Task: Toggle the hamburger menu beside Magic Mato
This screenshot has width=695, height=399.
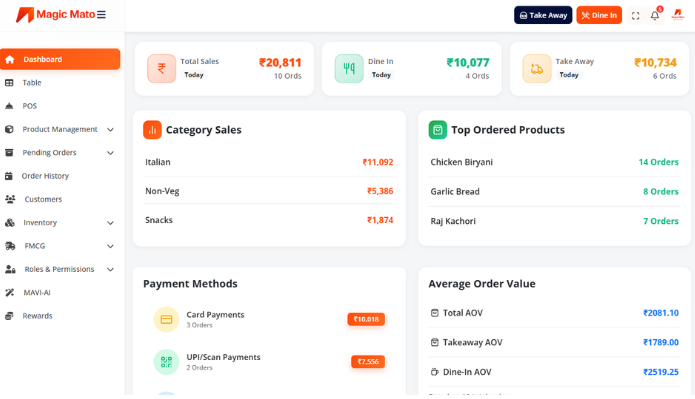Action: click(x=102, y=15)
